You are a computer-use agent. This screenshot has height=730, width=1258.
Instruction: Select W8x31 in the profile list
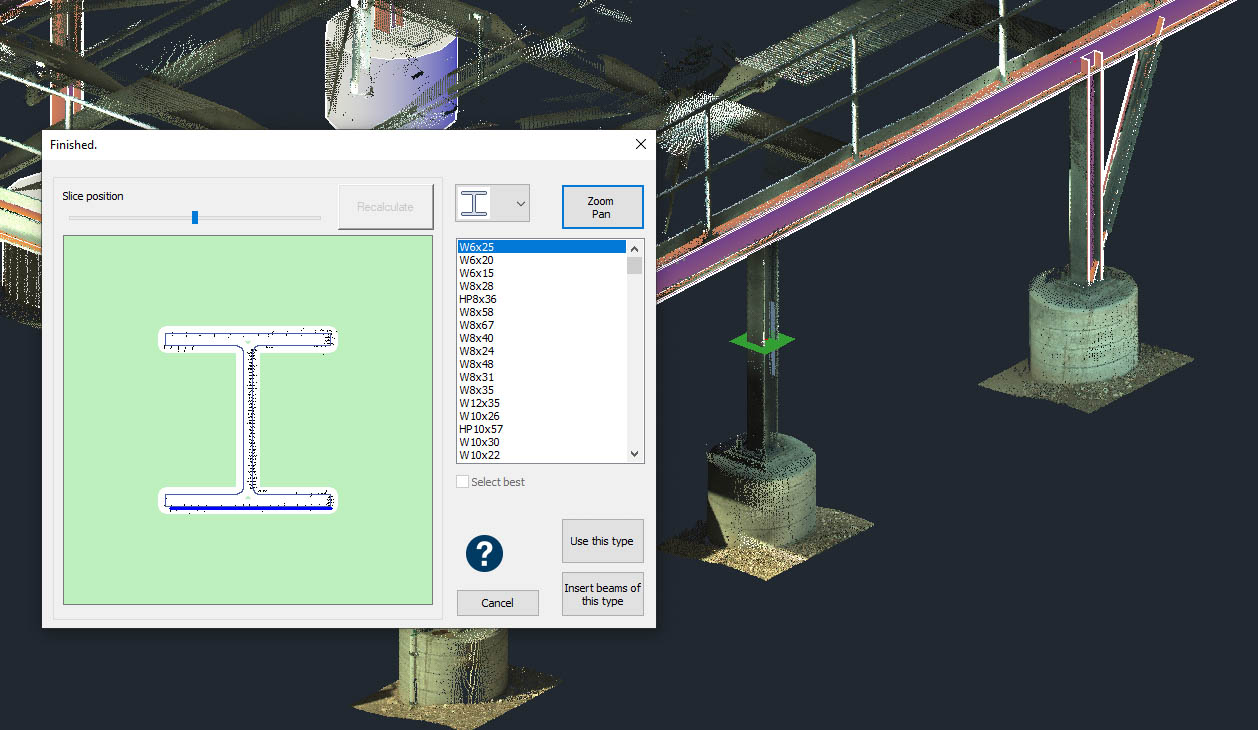coord(541,377)
